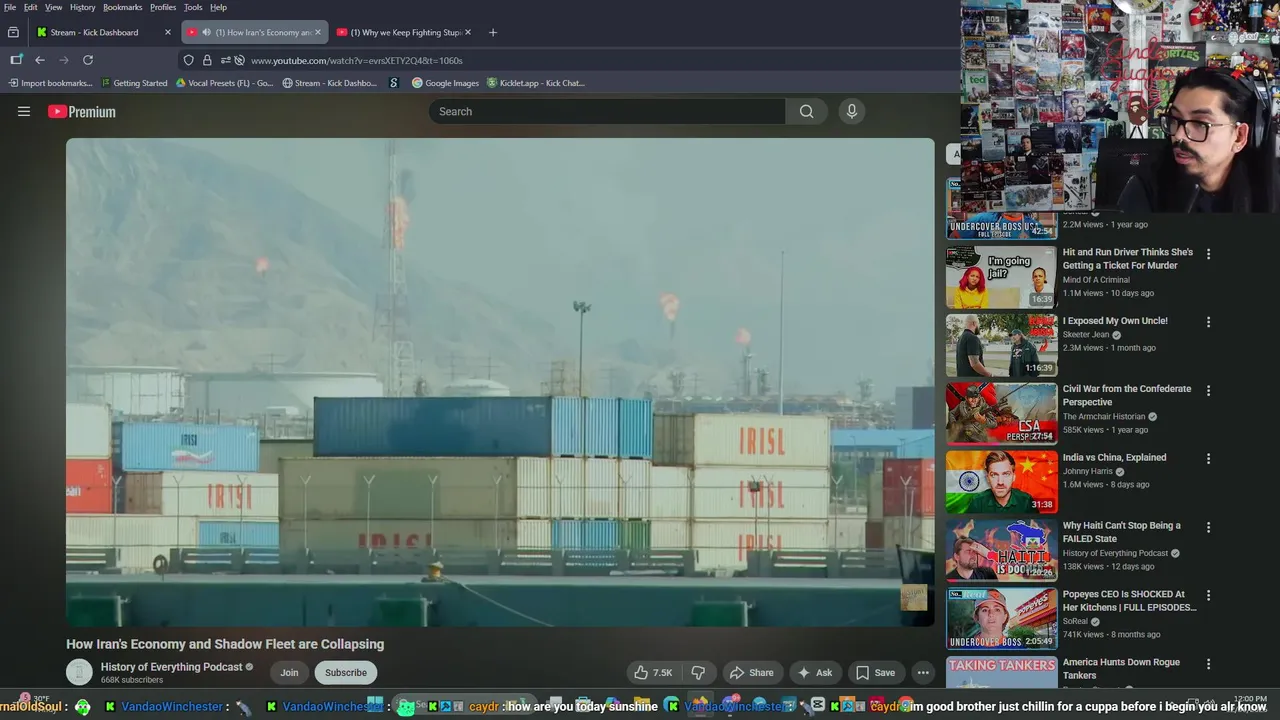The width and height of the screenshot is (1280, 720).
Task: Open the Tools menu
Action: [x=193, y=7]
